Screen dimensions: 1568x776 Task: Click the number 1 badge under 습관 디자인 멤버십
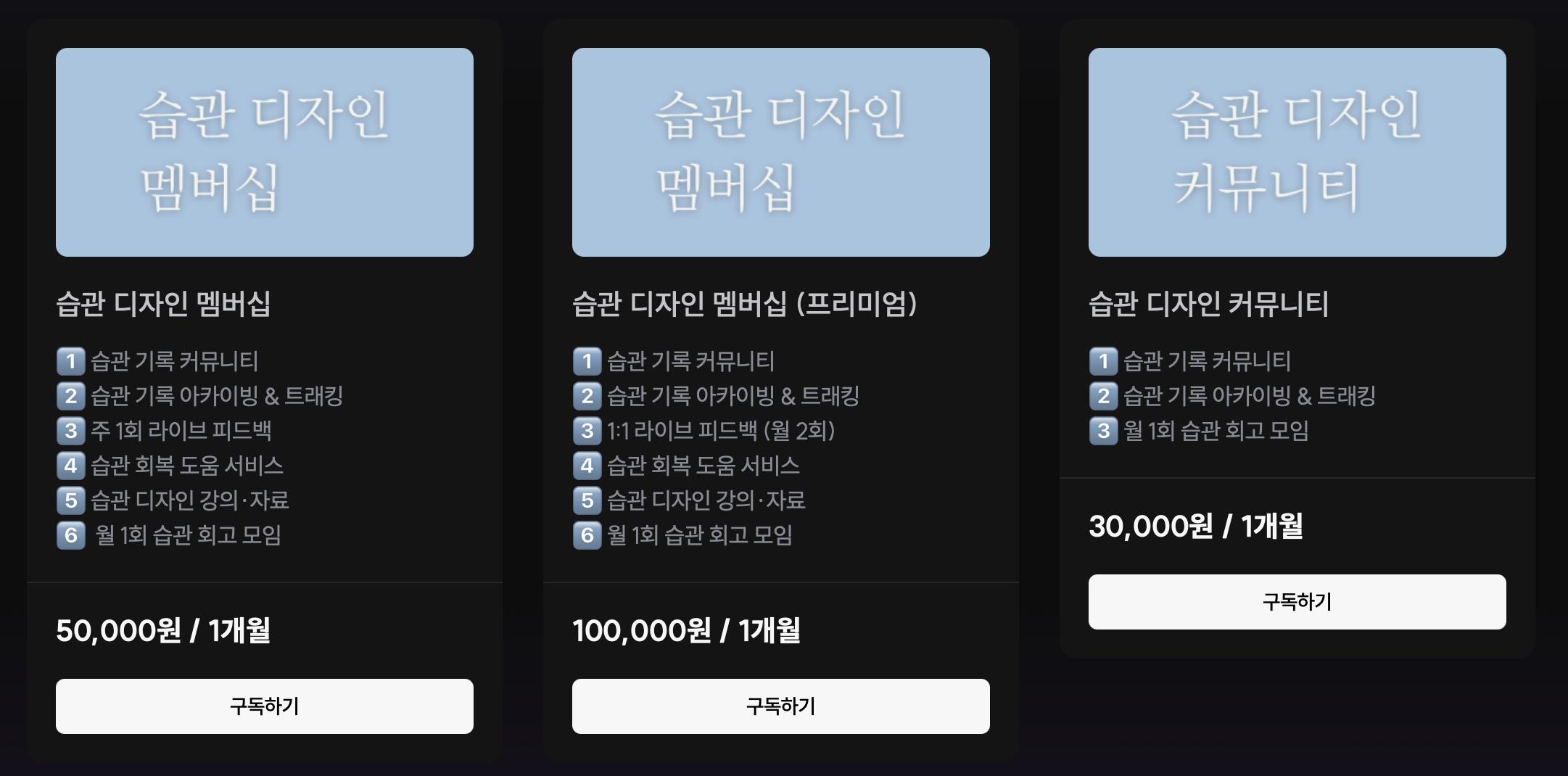(70, 361)
